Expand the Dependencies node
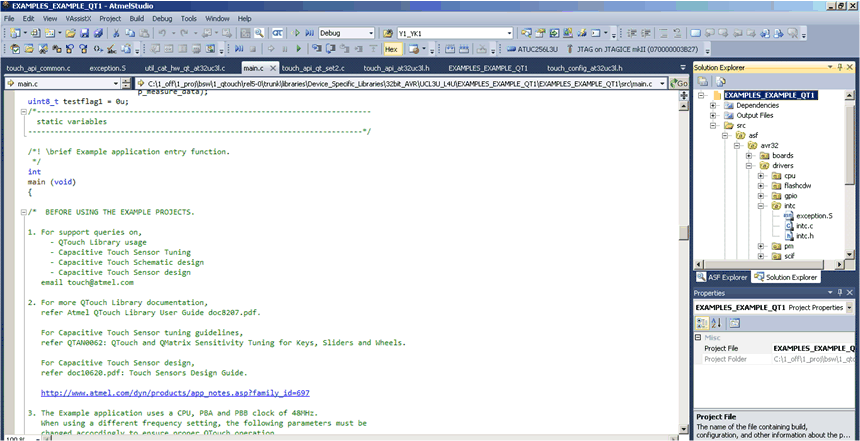Viewport: 860px width, 441px height. [713, 105]
